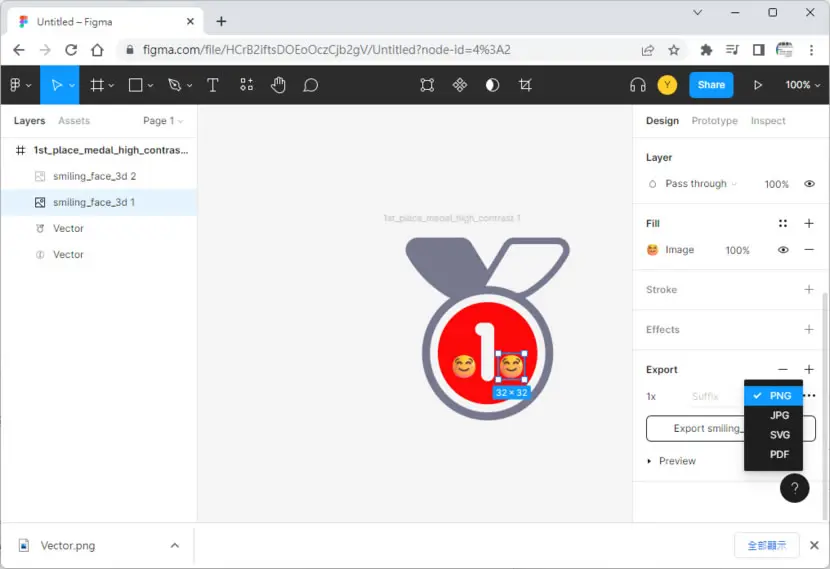This screenshot has height=569, width=830.
Task: Select the Hand tool
Action: 278,85
